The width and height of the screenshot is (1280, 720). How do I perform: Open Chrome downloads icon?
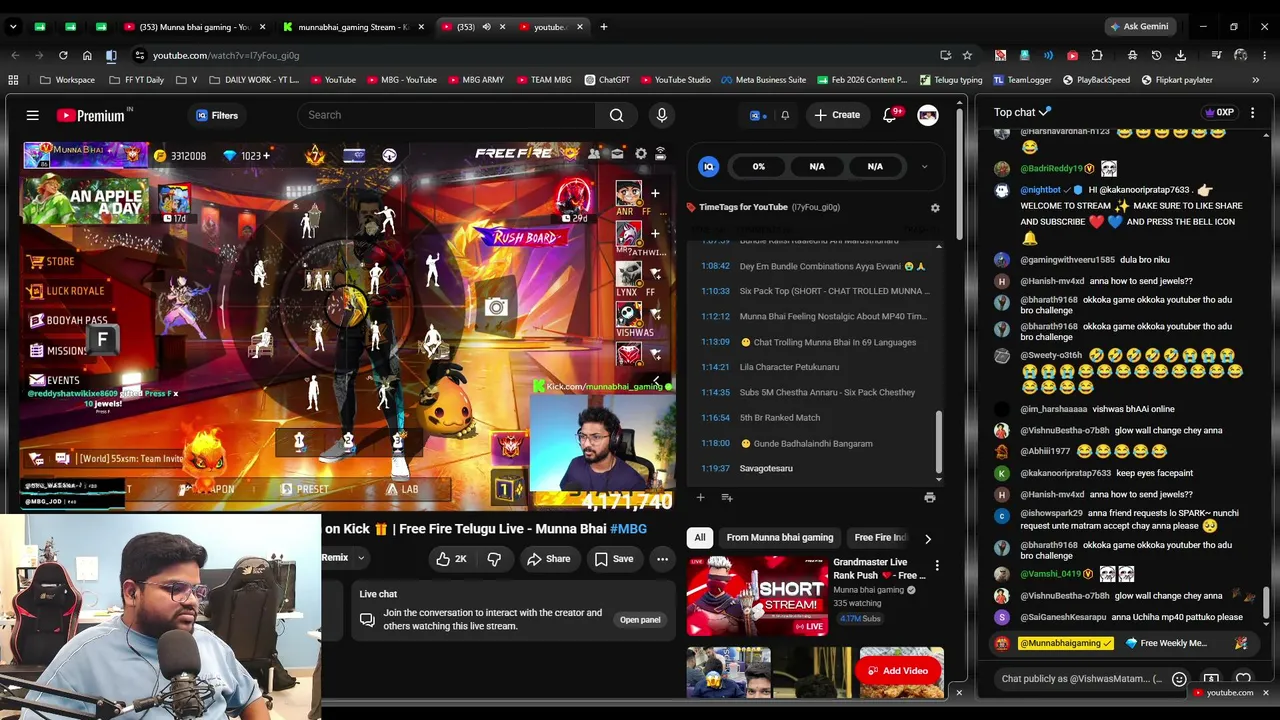pyautogui.click(x=1181, y=55)
